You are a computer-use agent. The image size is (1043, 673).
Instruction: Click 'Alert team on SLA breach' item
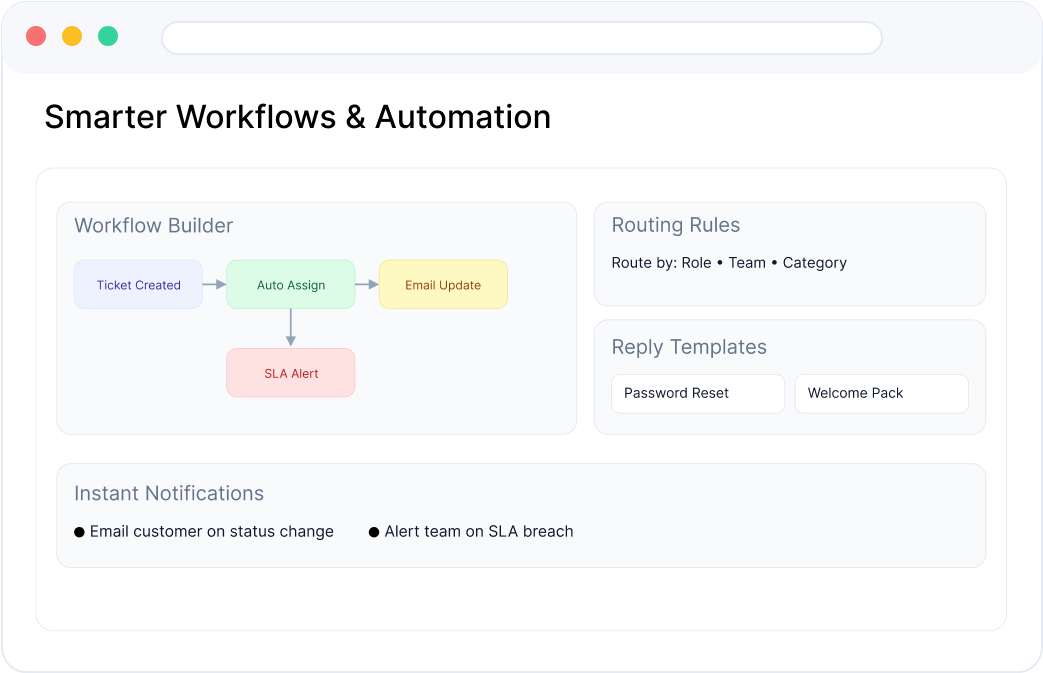pos(472,531)
